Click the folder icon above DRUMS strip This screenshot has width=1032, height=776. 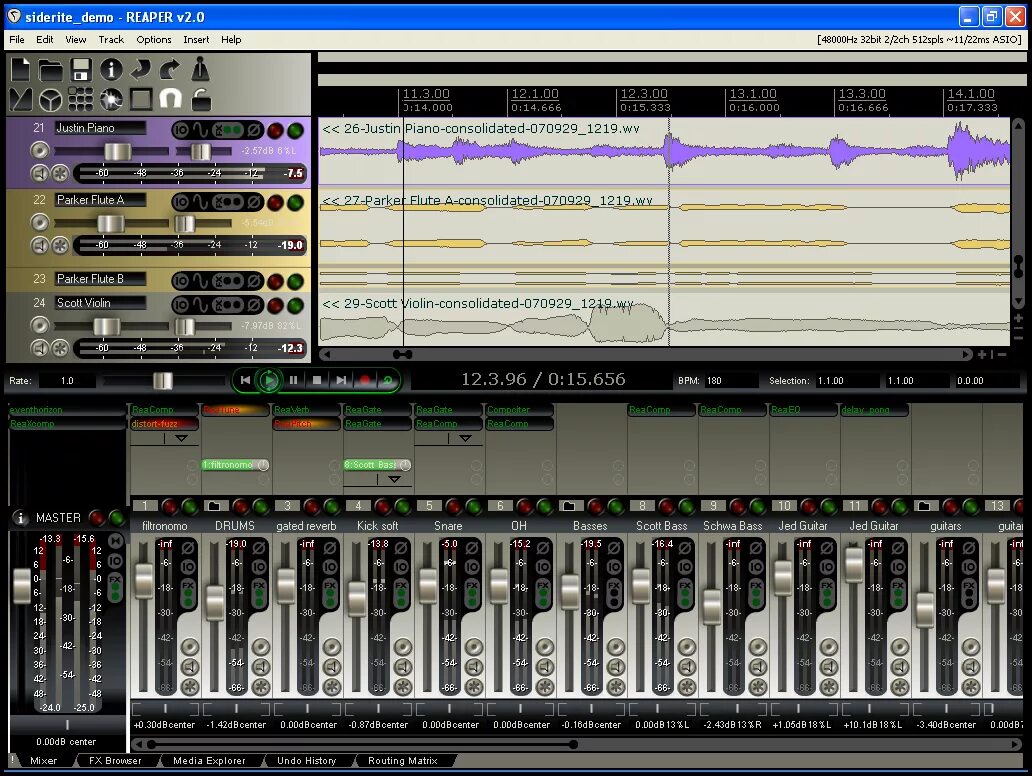coord(214,506)
